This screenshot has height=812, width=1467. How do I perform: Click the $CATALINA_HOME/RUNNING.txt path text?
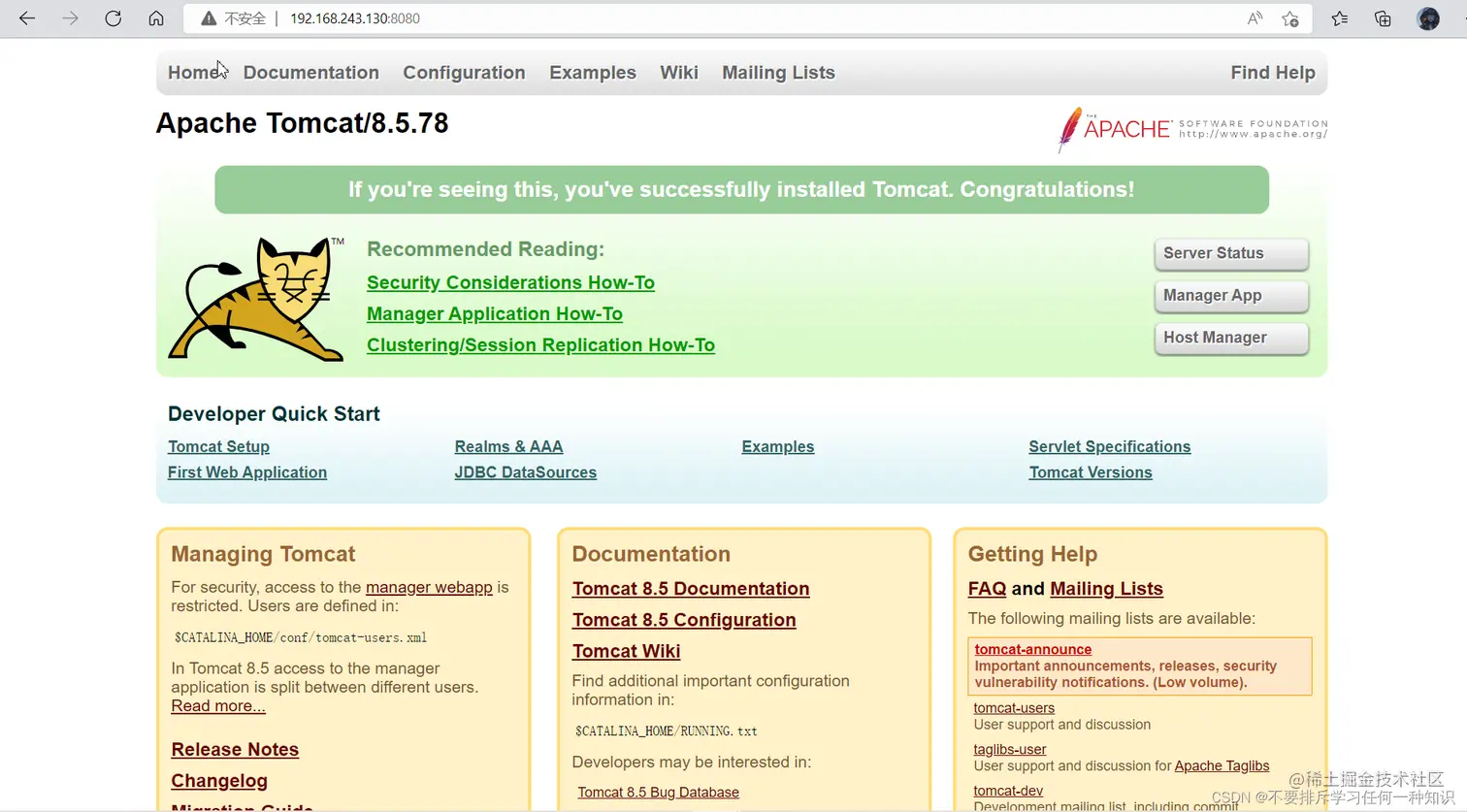[x=666, y=731]
